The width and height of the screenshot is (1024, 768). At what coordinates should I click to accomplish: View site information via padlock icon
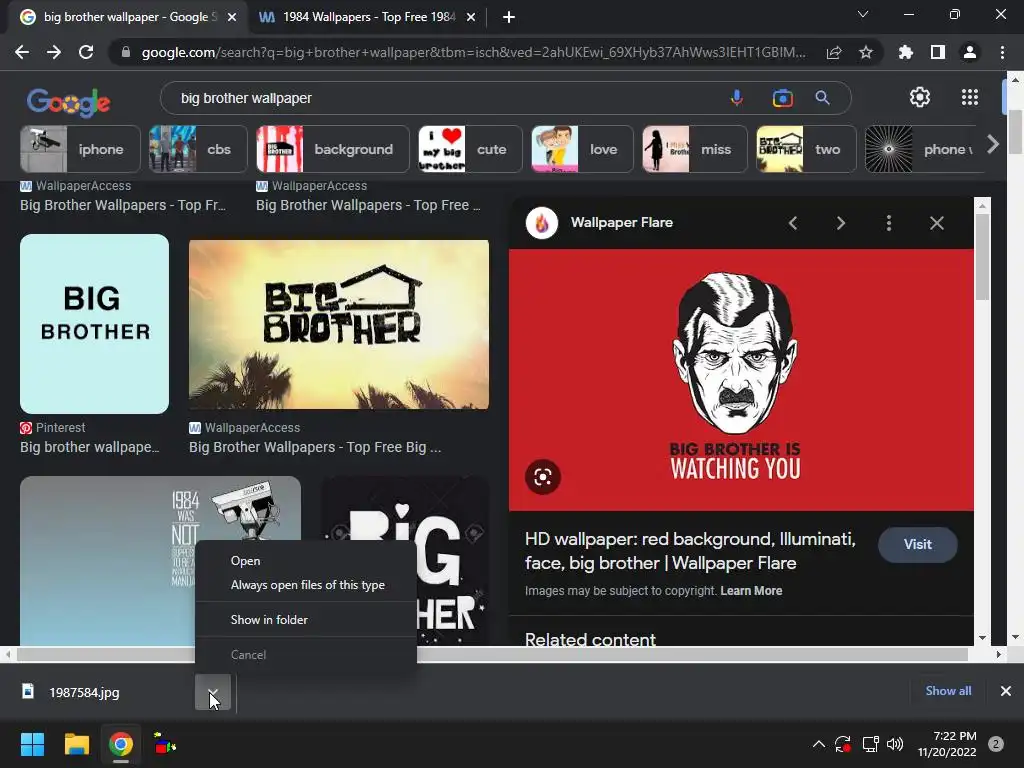click(126, 52)
